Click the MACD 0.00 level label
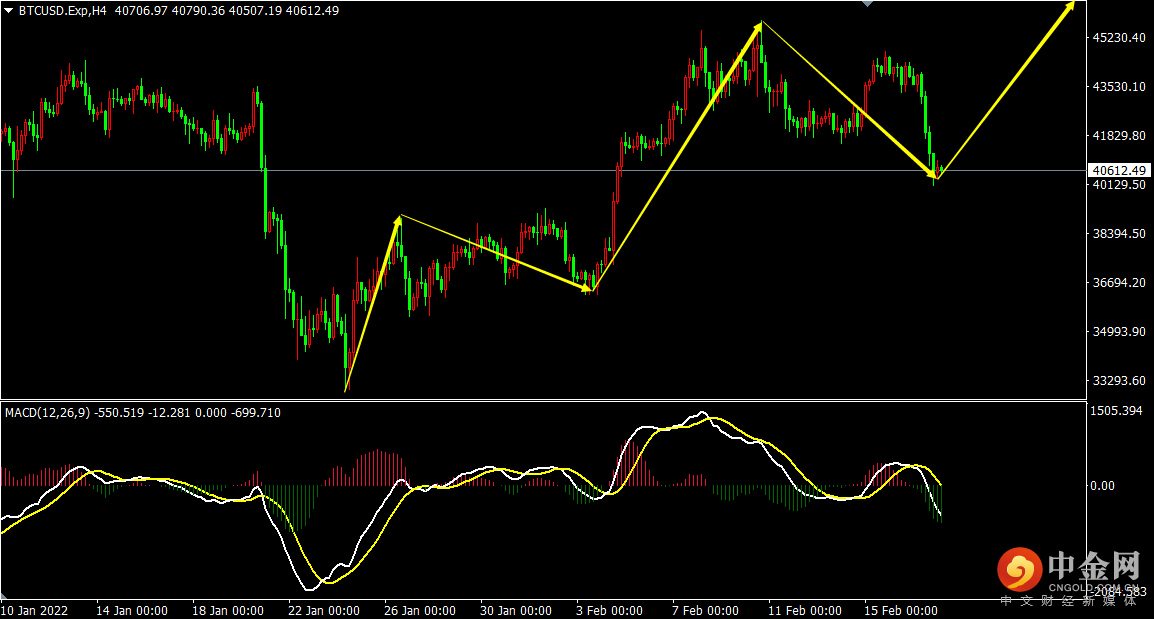1154x619 pixels. point(1102,486)
